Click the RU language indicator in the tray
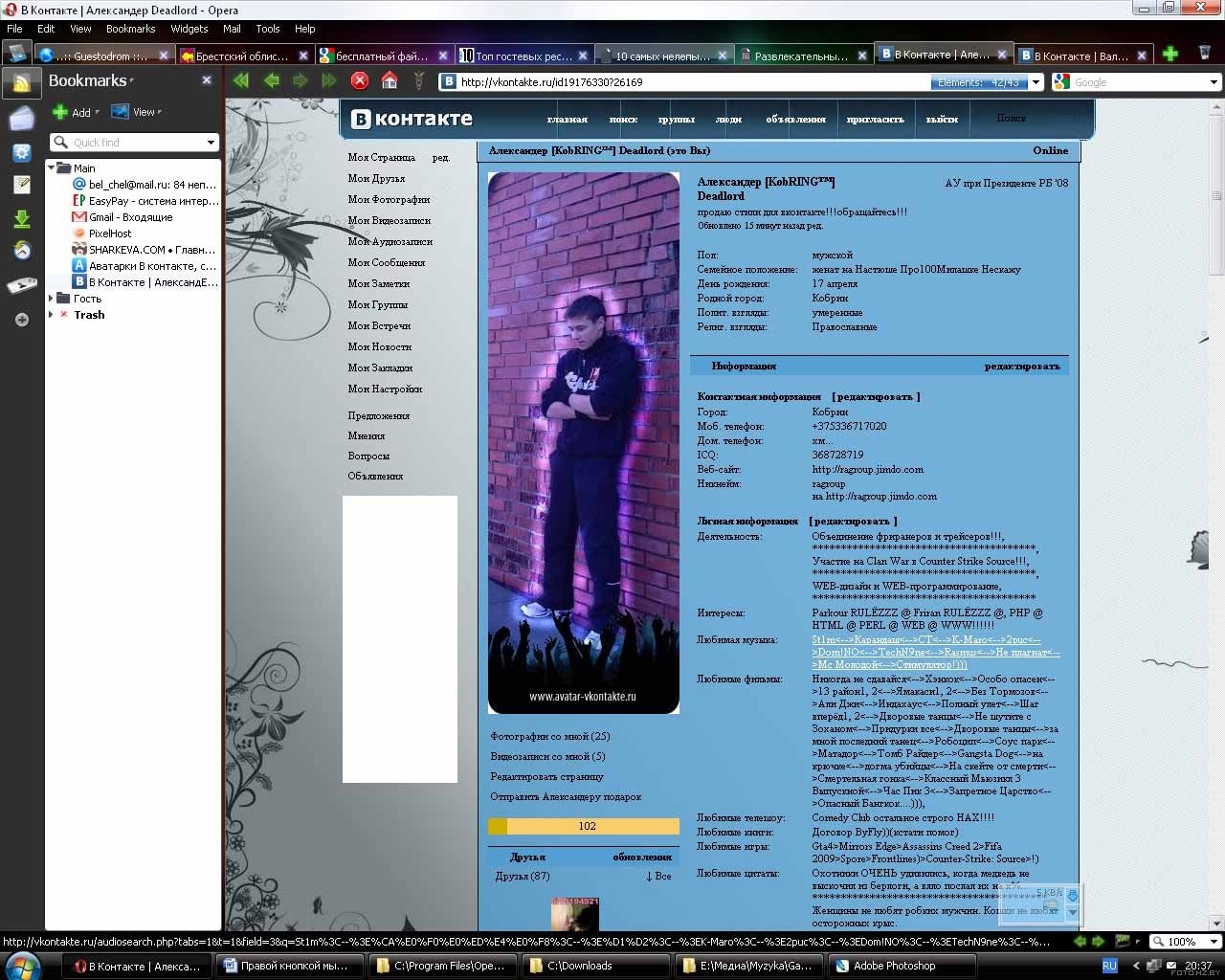 point(1110,966)
